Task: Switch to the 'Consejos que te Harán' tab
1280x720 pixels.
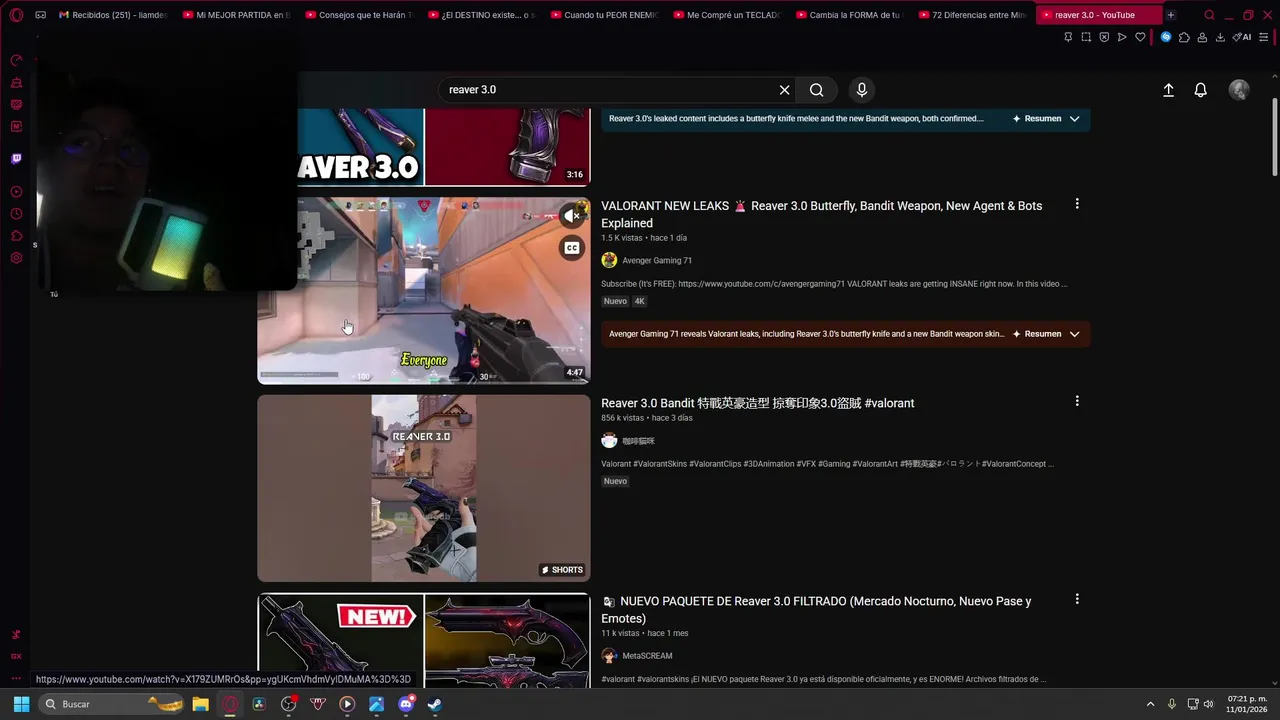Action: 360,15
